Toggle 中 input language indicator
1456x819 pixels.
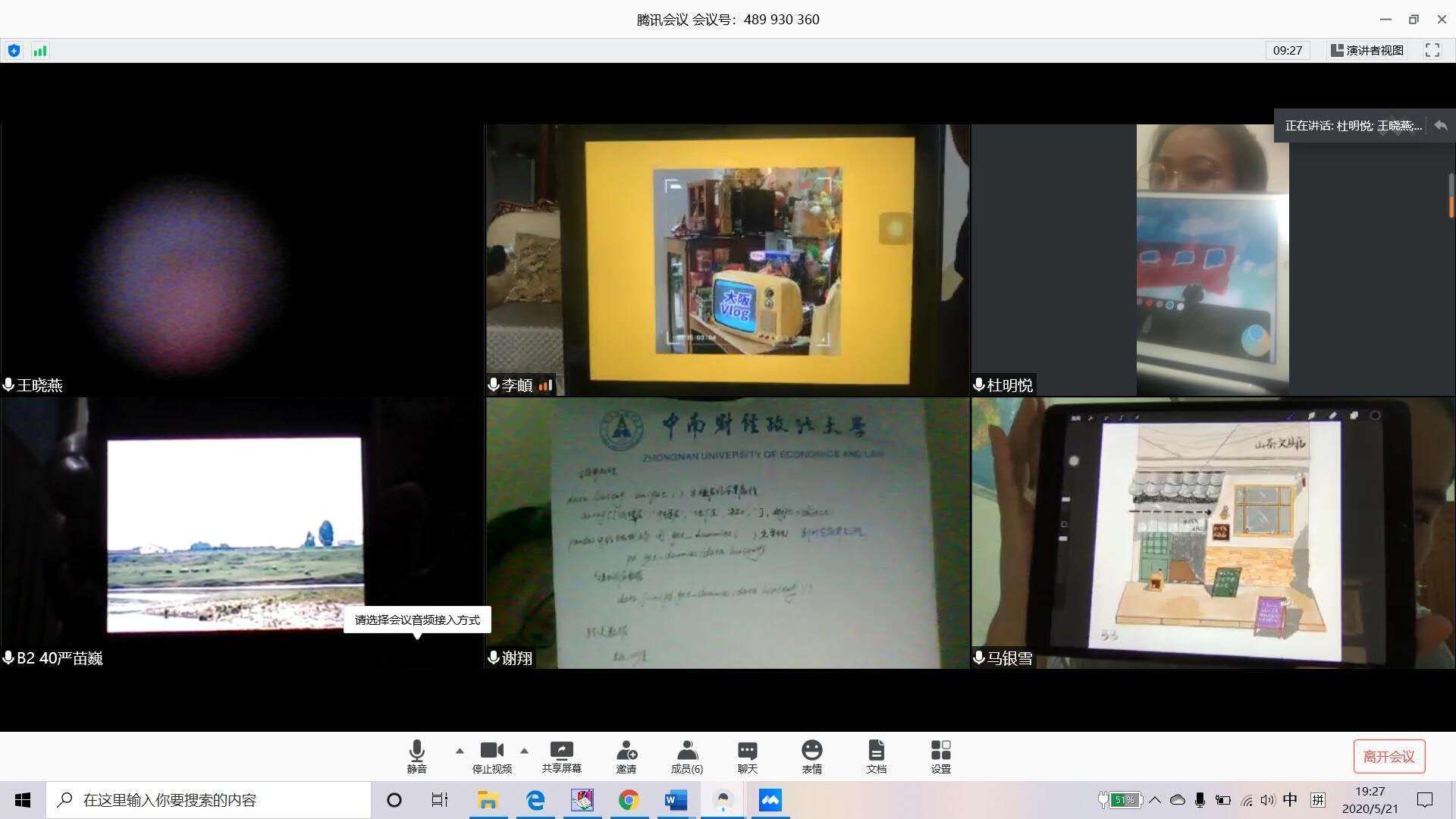(1290, 799)
